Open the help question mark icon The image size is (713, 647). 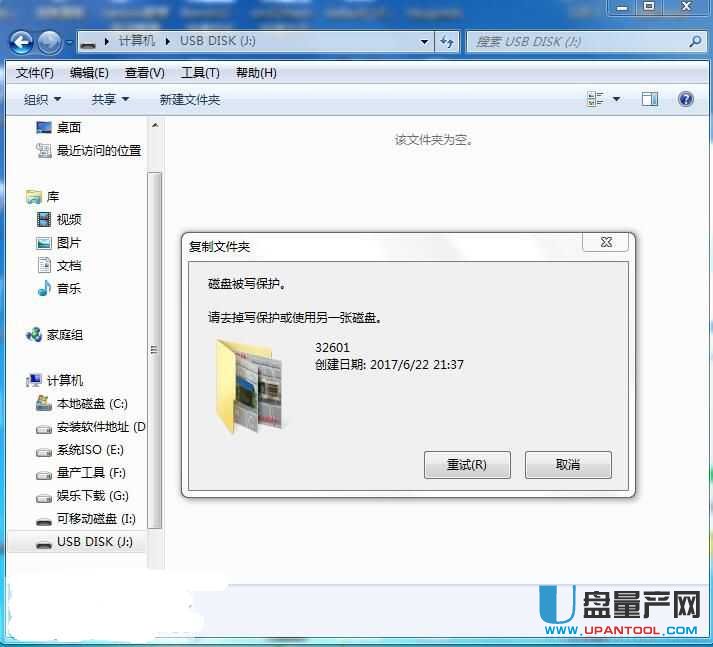(686, 99)
